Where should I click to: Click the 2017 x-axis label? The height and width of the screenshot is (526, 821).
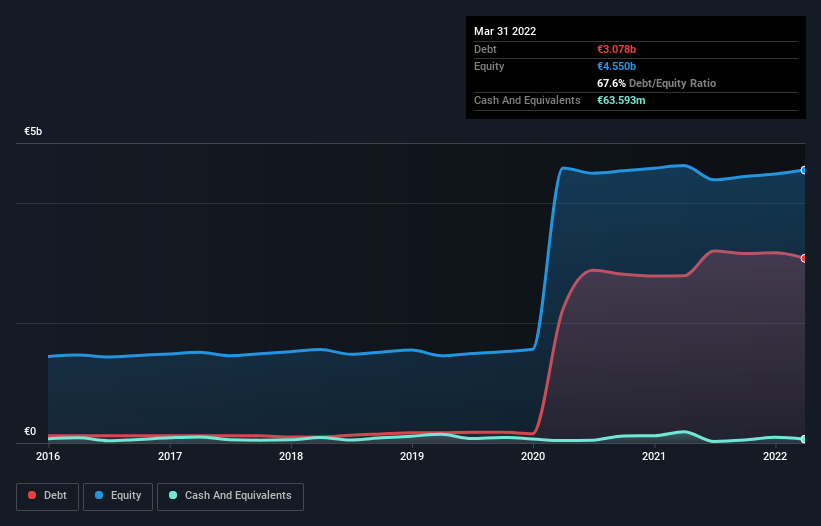(170, 456)
